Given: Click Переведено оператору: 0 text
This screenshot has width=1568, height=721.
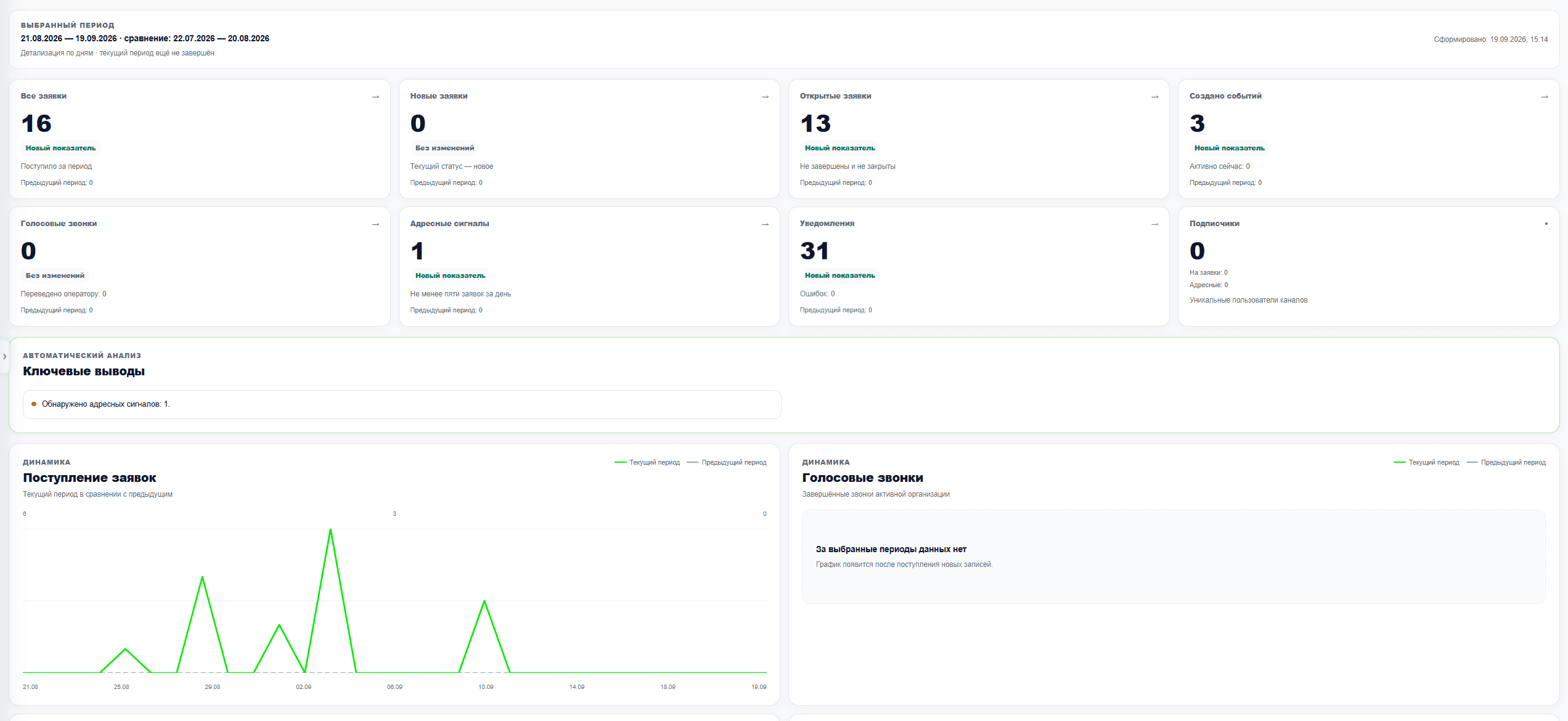Looking at the screenshot, I should point(63,294).
